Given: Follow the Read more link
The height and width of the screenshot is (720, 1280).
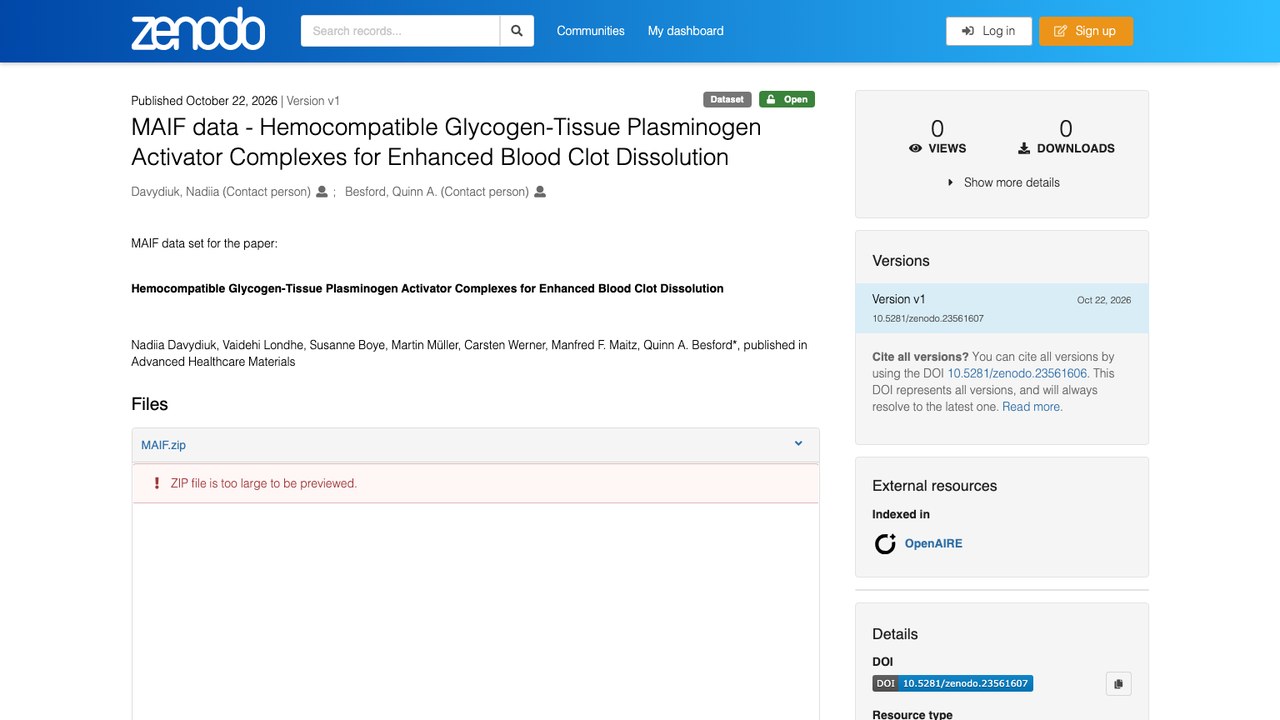Looking at the screenshot, I should click(1032, 407).
